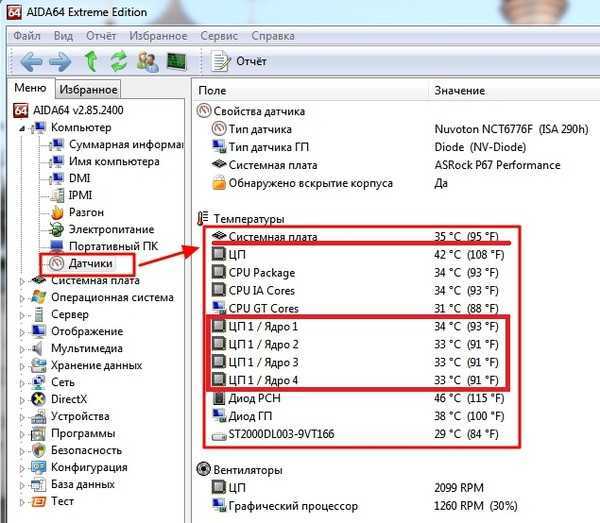Collapse the Компьютер tree node
Viewport: 600px width, 523px height.
click(x=22, y=128)
